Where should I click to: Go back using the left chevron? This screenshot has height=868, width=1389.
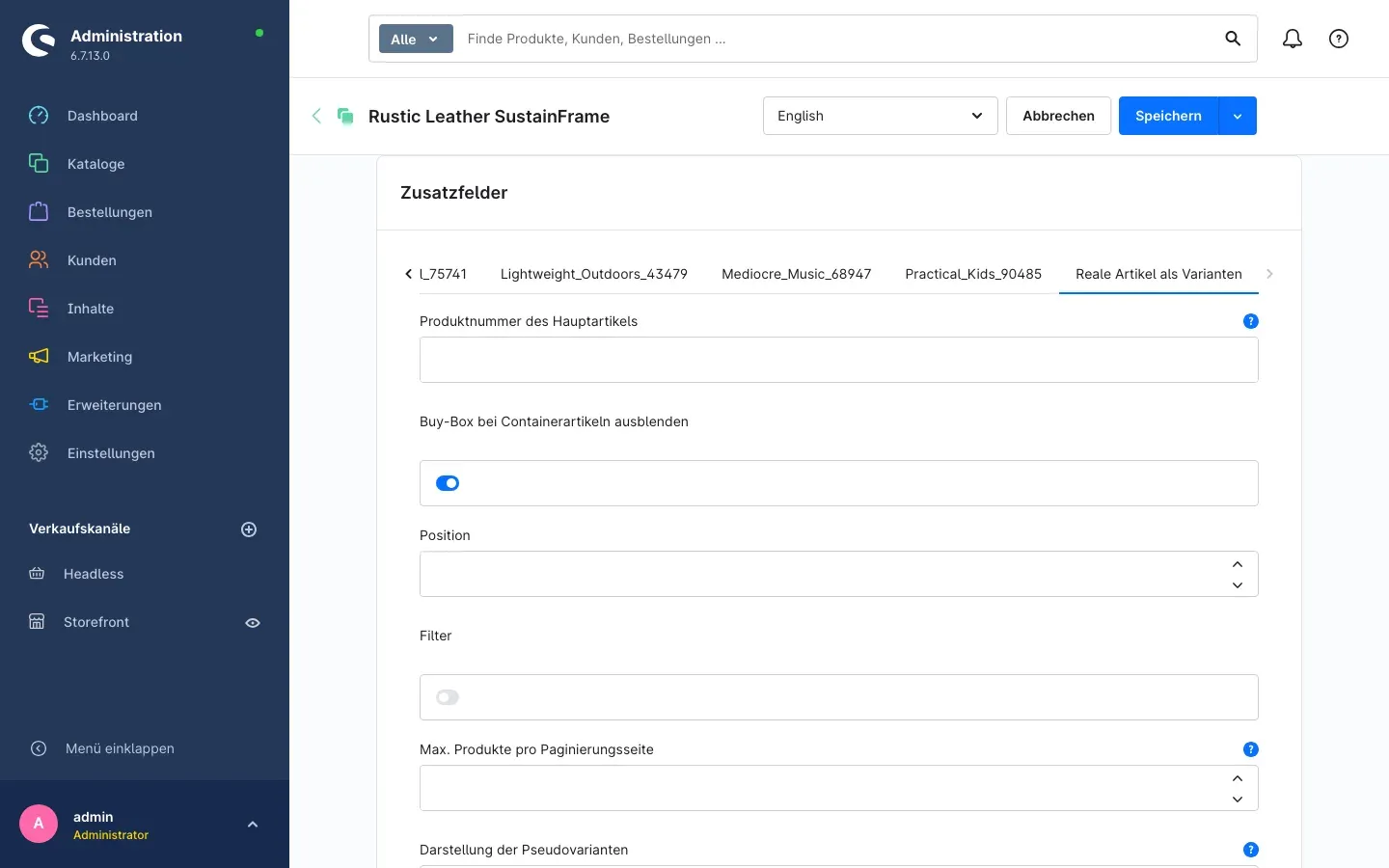[316, 116]
